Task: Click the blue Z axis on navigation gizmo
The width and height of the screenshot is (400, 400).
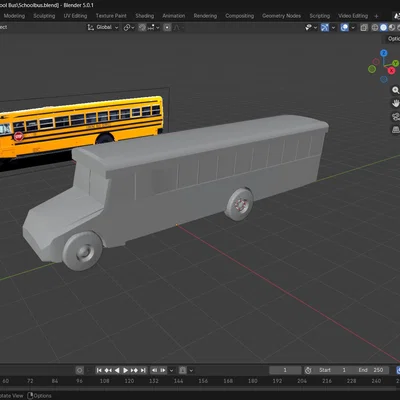Action: click(384, 53)
